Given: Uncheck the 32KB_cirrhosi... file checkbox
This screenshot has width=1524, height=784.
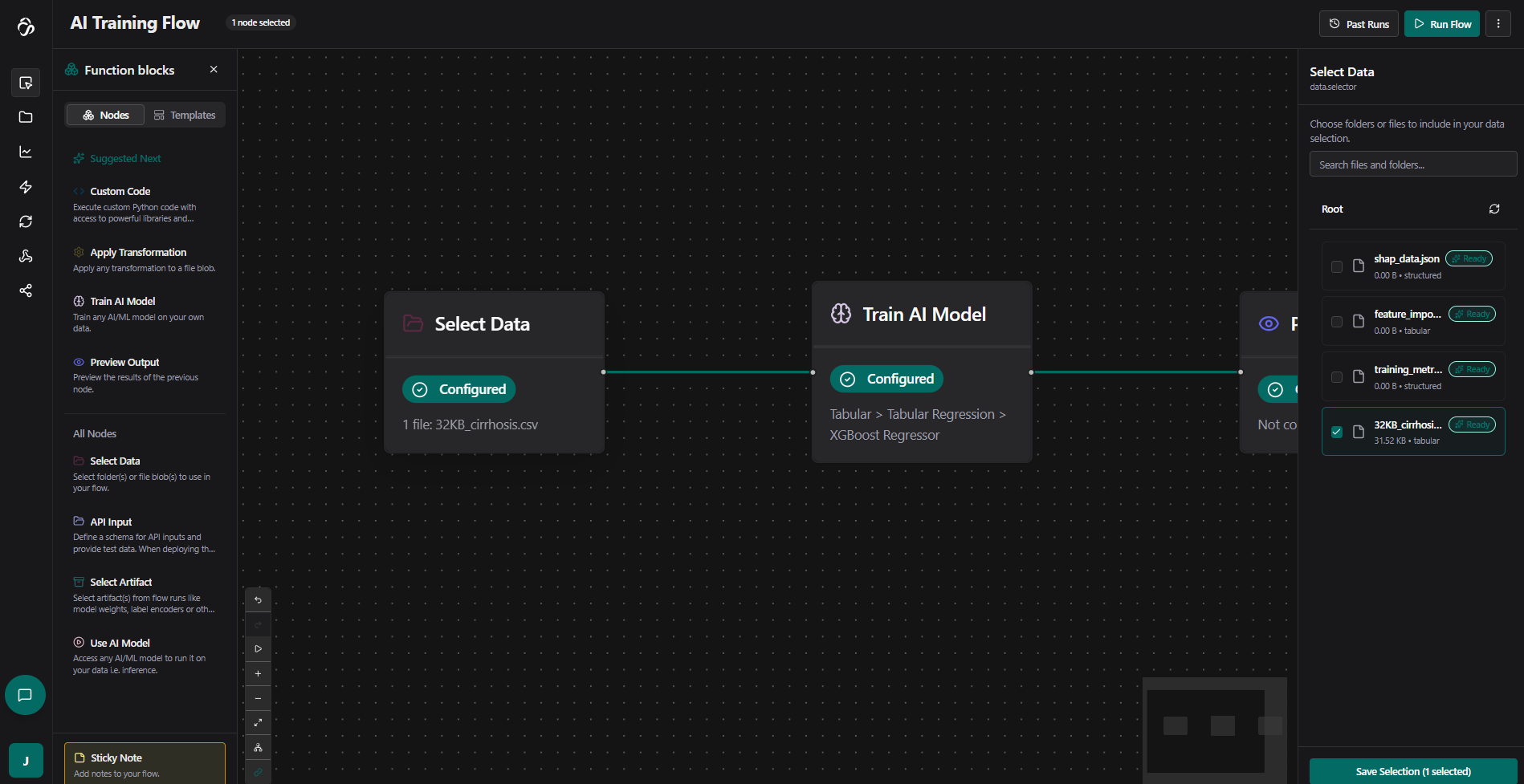Looking at the screenshot, I should [1337, 432].
